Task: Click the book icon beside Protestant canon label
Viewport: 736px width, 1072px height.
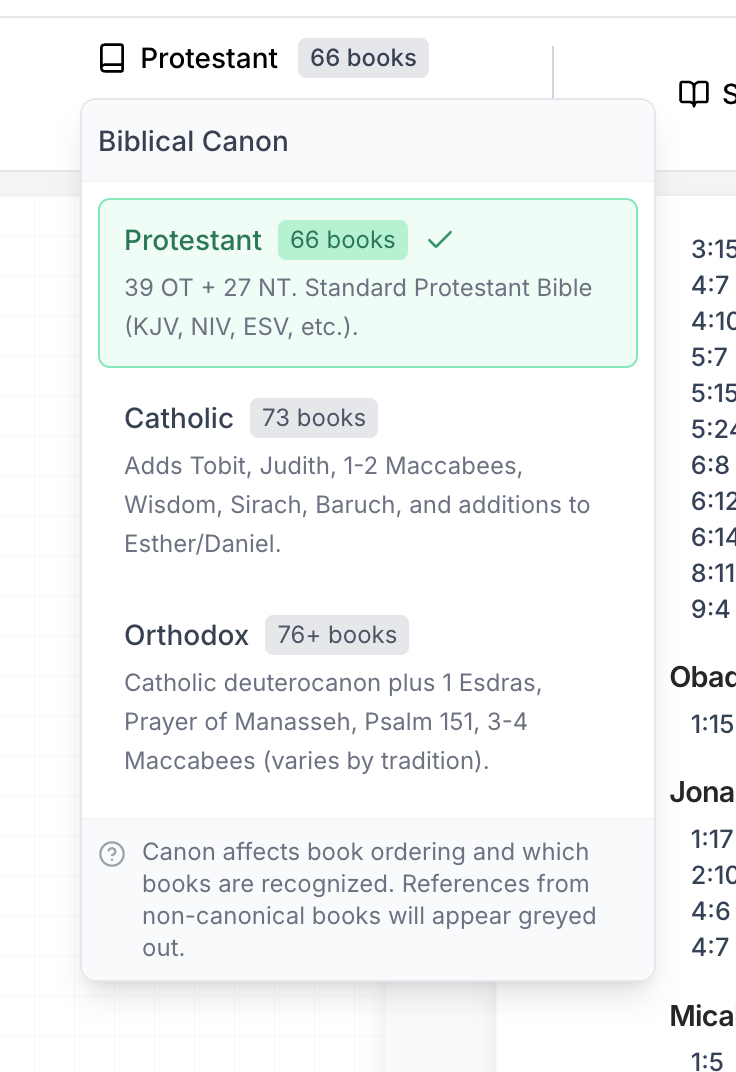Action: pyautogui.click(x=111, y=58)
